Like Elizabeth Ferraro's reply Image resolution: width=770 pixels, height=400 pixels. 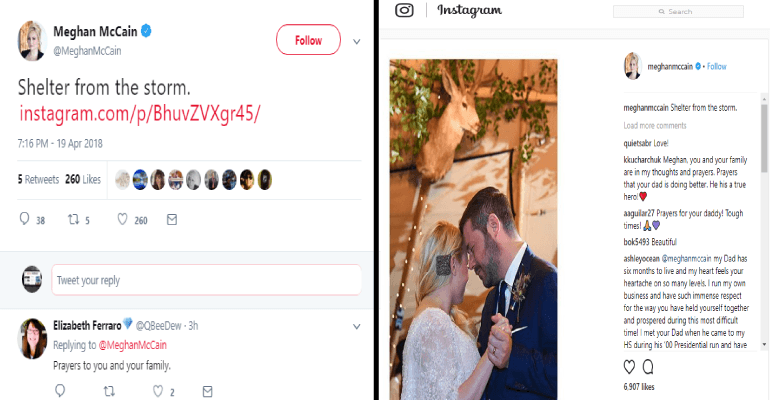click(159, 392)
